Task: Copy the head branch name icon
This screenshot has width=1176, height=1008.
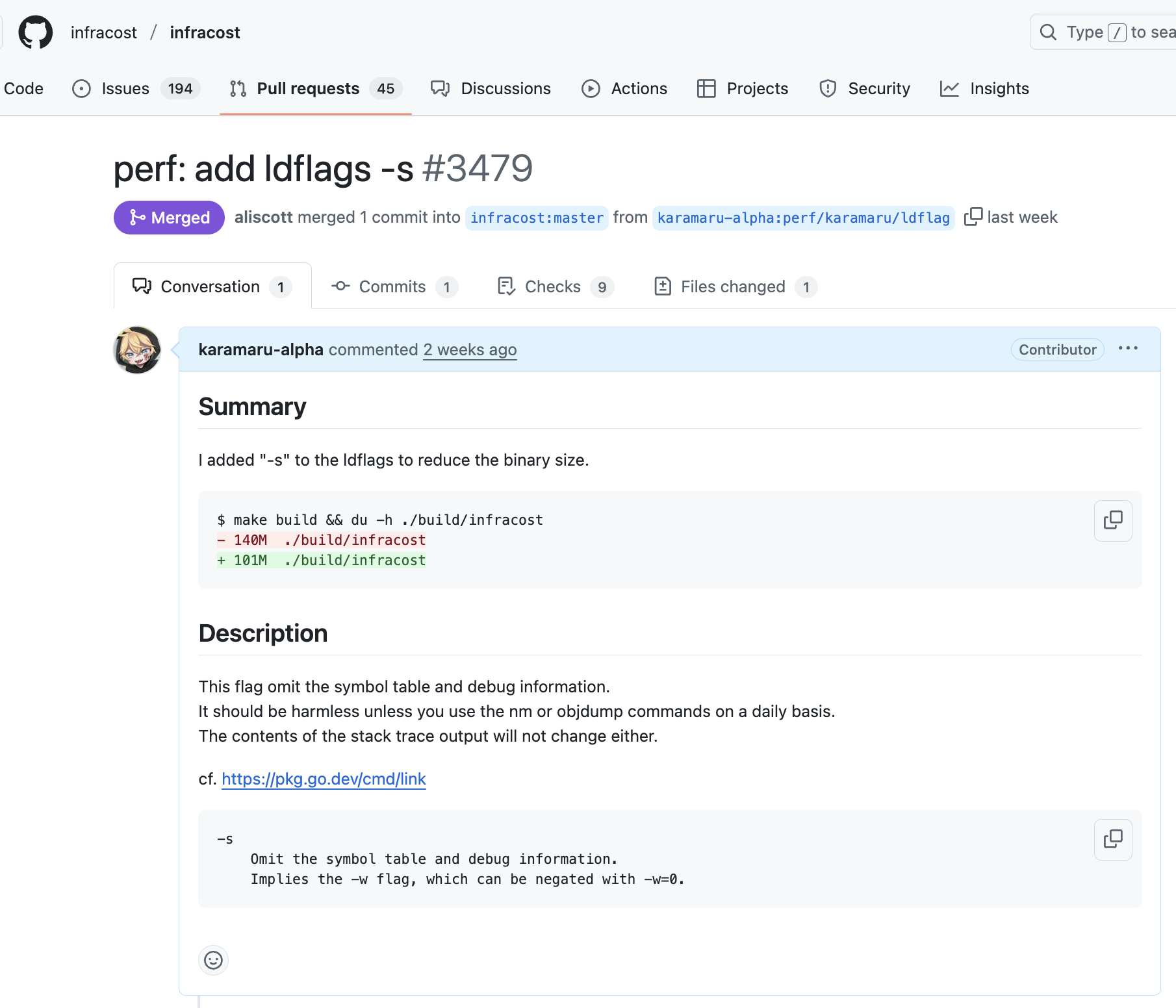Action: pos(973,217)
